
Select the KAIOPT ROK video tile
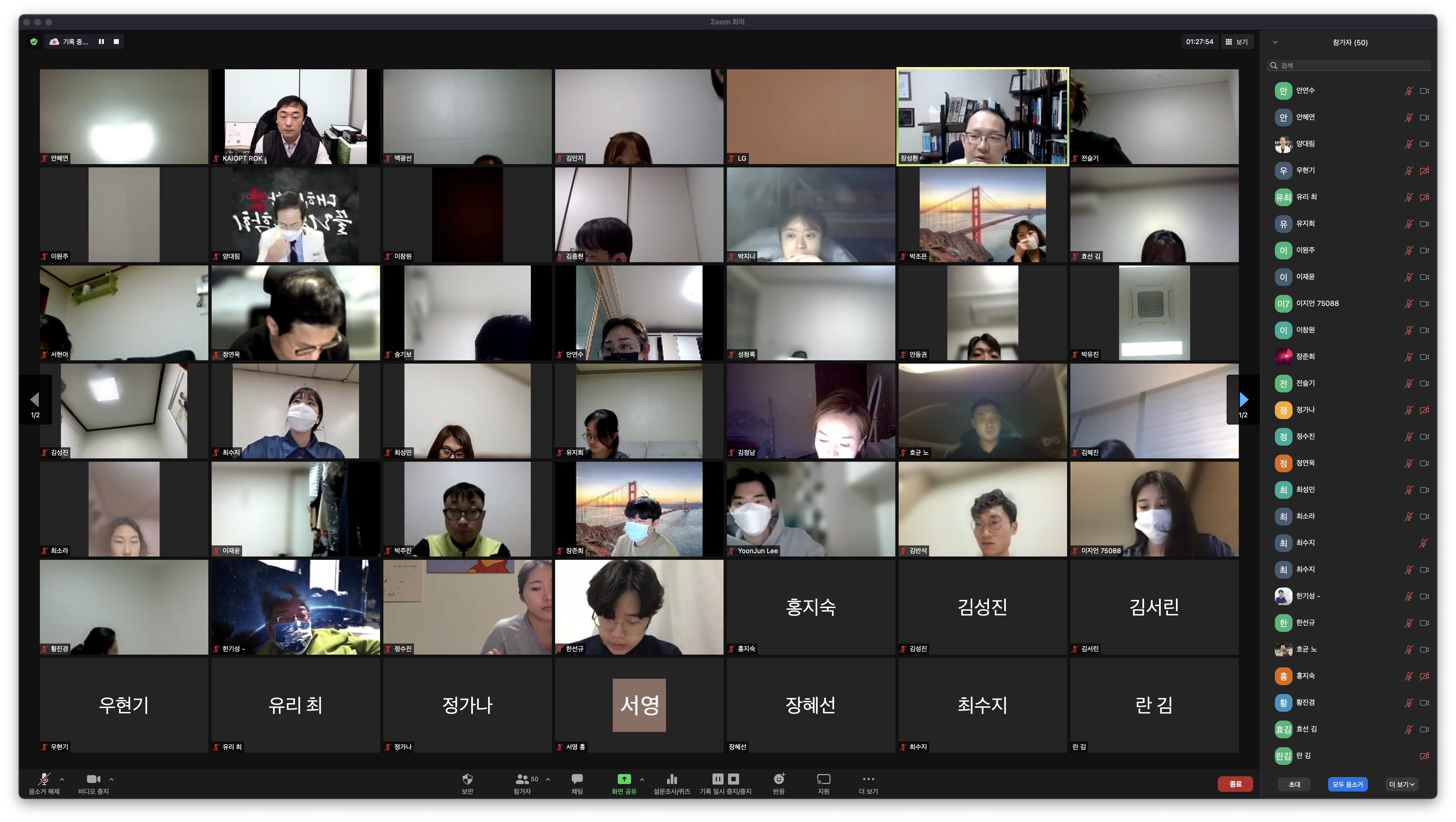(296, 116)
